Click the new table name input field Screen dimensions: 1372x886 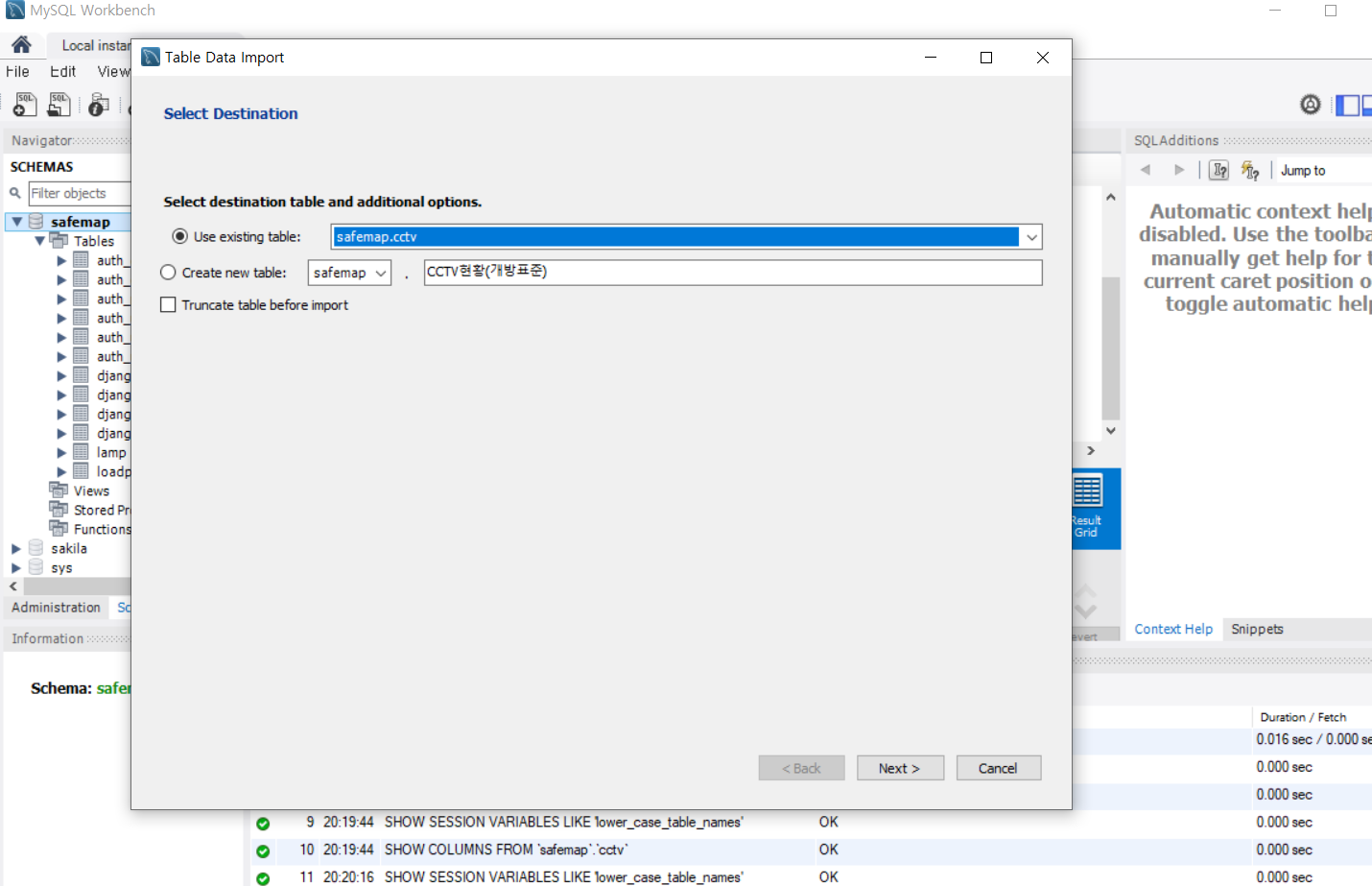tap(733, 273)
